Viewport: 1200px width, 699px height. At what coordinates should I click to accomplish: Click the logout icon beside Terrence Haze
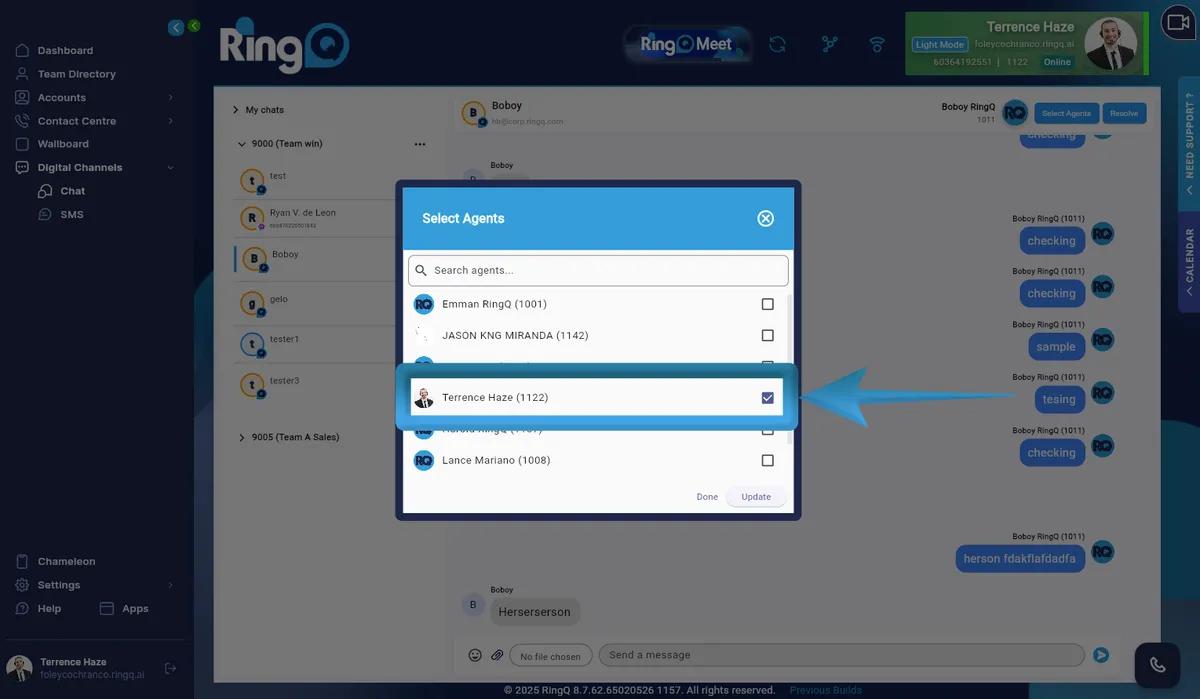tap(170, 668)
